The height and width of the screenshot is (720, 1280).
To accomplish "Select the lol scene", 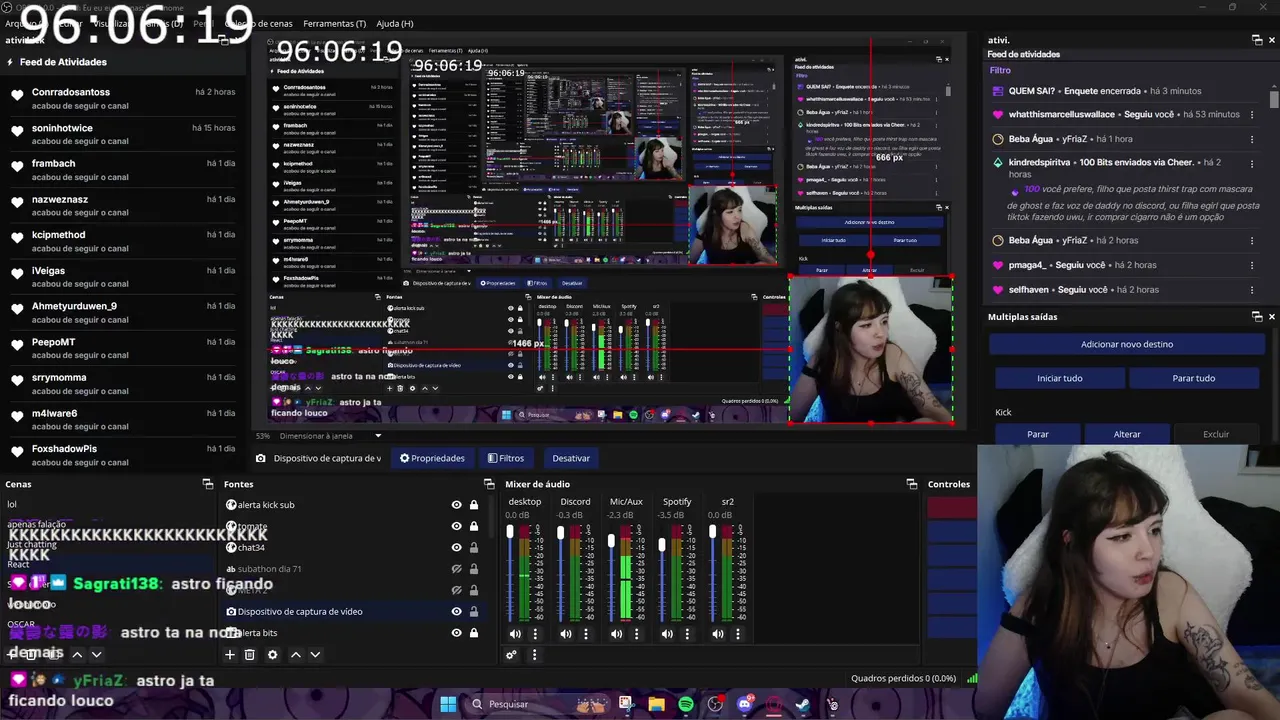I will click(12, 505).
